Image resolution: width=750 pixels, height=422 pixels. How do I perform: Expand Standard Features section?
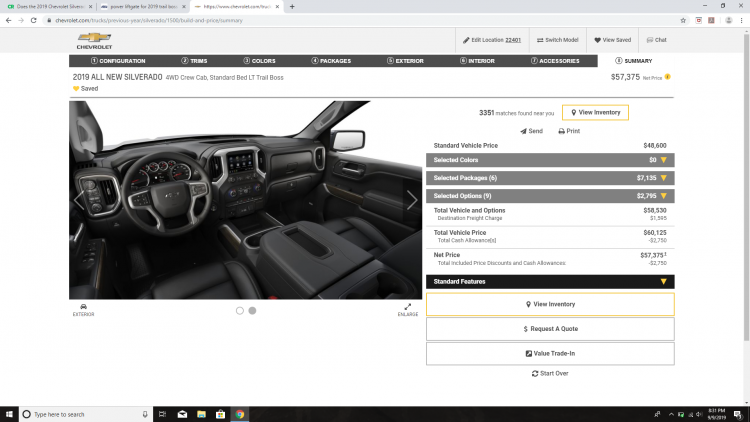pos(550,281)
